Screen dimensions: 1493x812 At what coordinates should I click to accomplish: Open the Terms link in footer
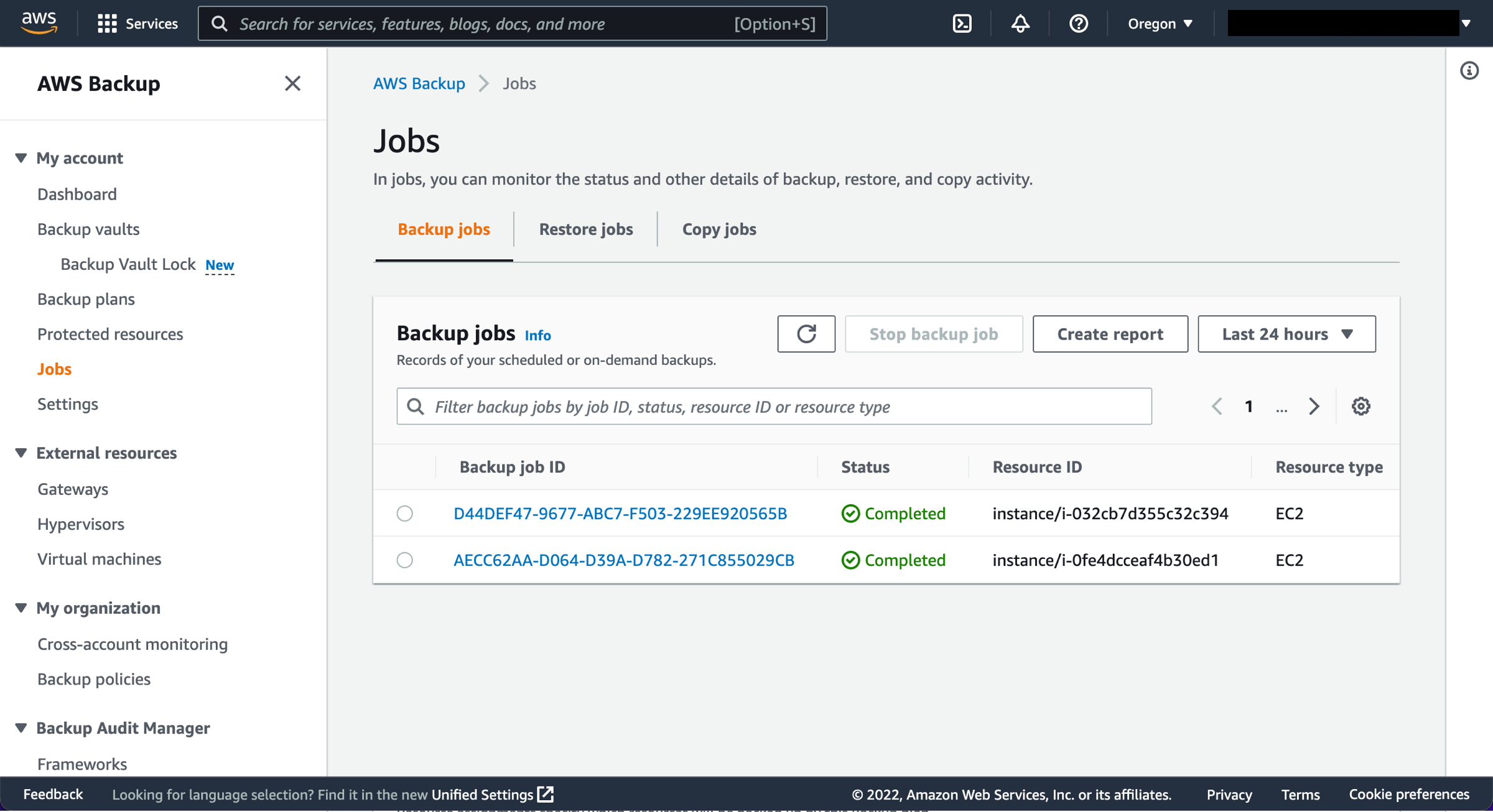tap(1300, 794)
